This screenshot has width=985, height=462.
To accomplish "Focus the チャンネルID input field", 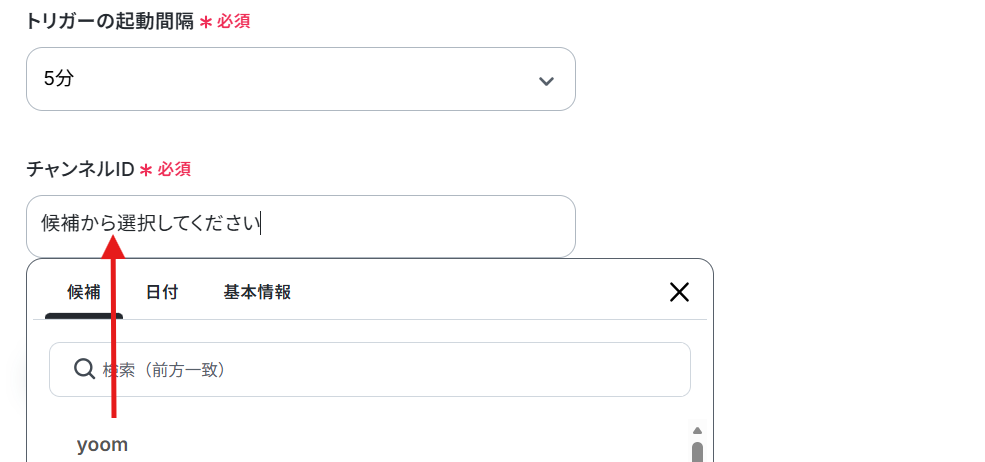I will [301, 226].
